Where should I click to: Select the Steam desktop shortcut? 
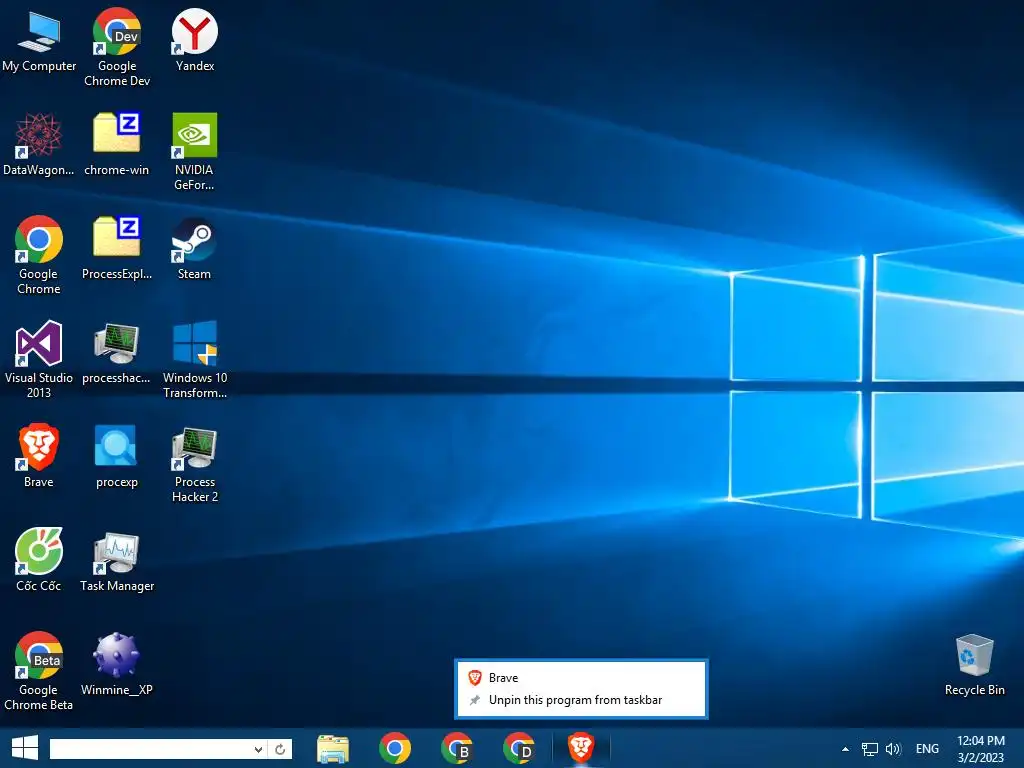point(195,248)
